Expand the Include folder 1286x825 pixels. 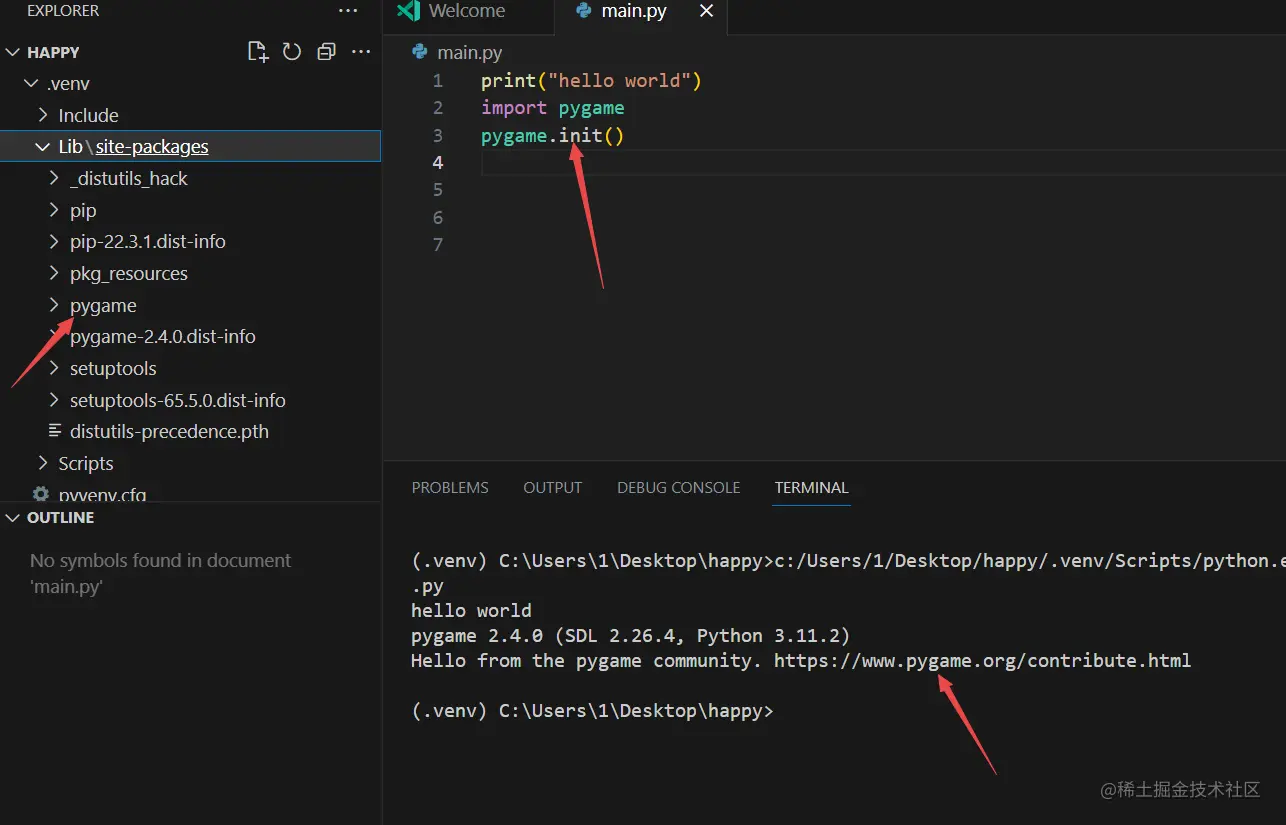point(43,115)
